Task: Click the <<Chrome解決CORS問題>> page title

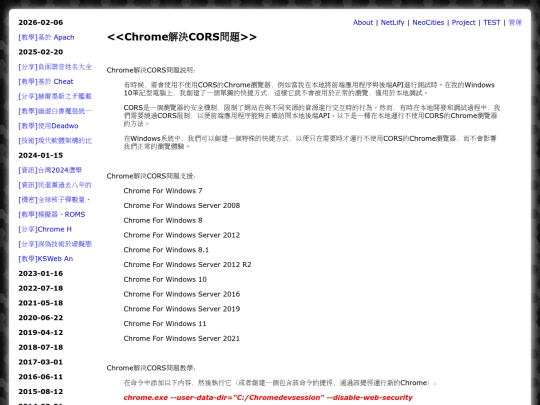Action: pyautogui.click(x=182, y=37)
